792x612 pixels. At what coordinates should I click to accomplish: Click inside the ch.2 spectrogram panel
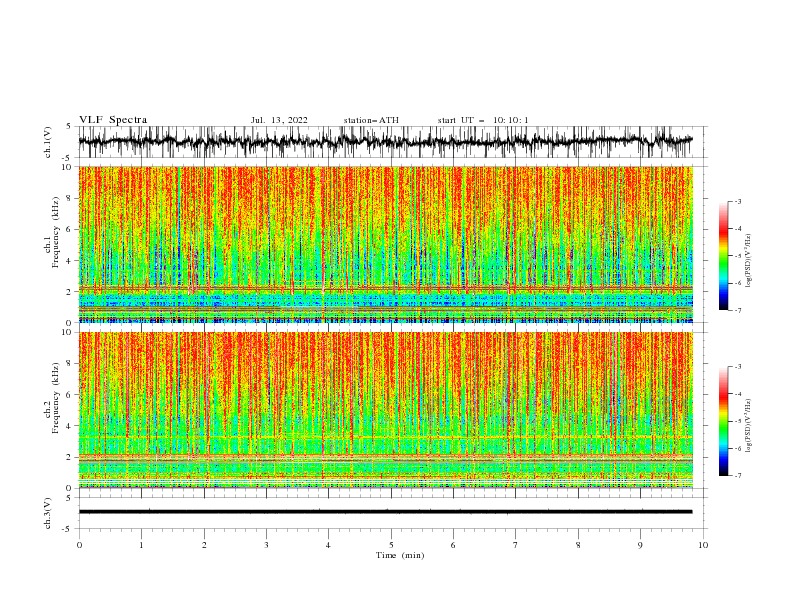[x=386, y=410]
